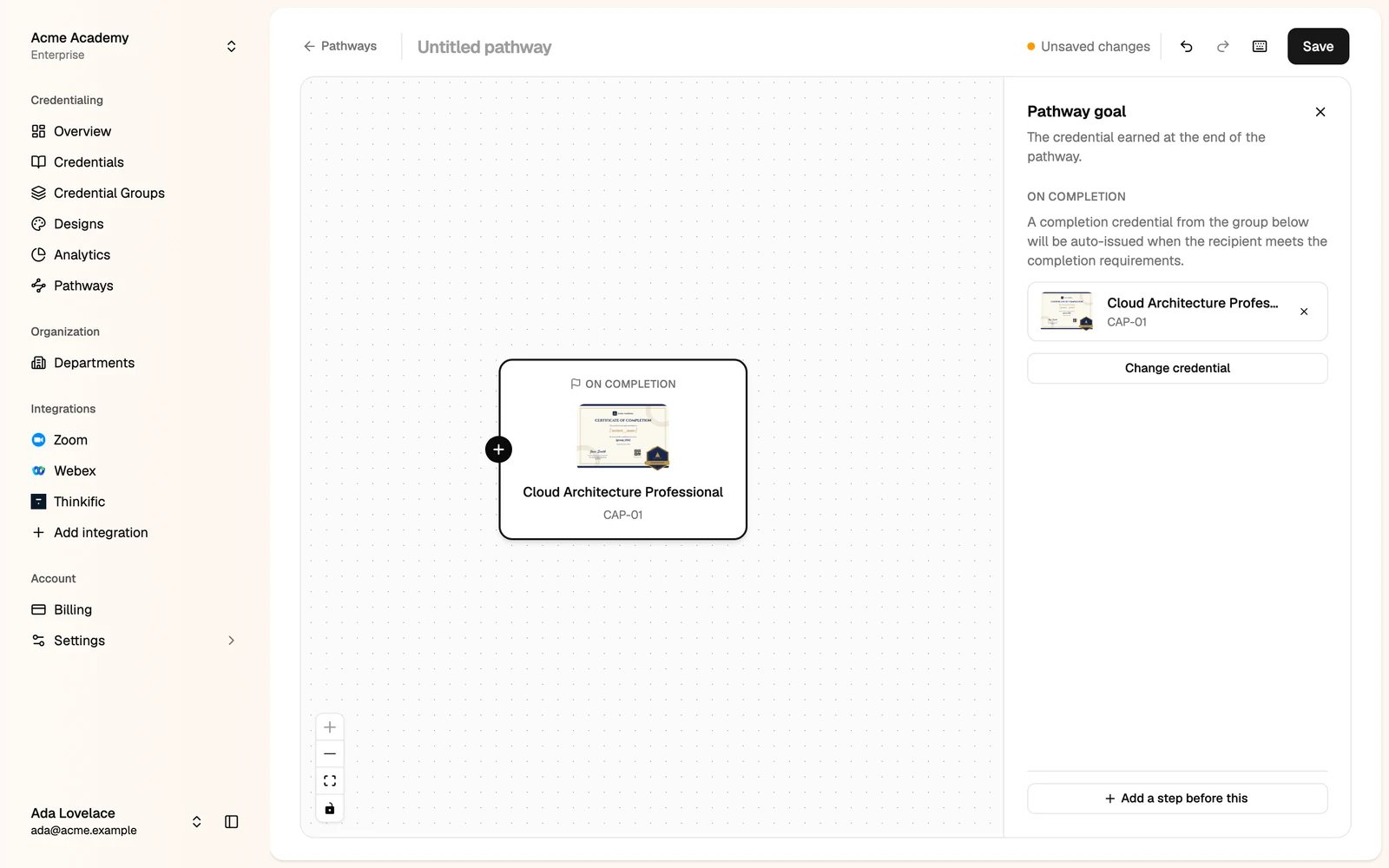1389x868 pixels.
Task: Collapse the sidebar panel icon
Action: point(232,822)
